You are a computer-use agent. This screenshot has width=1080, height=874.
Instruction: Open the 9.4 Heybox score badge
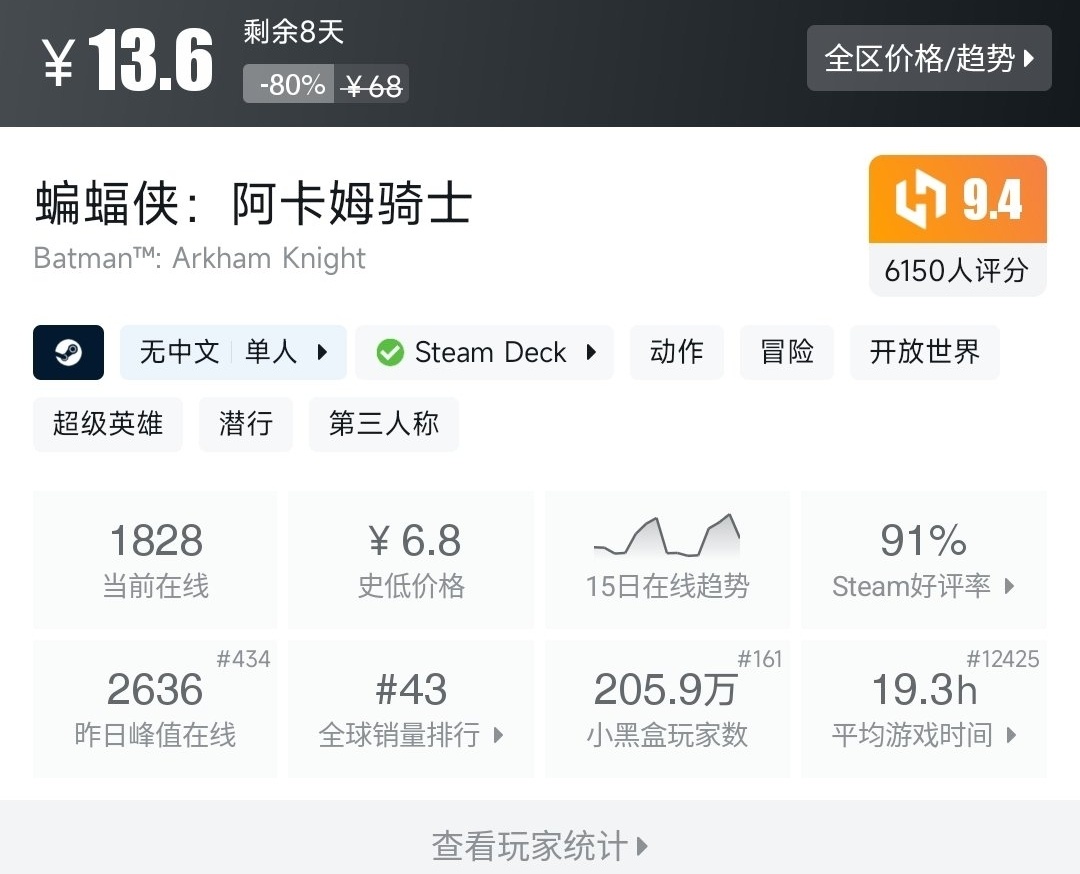[957, 199]
